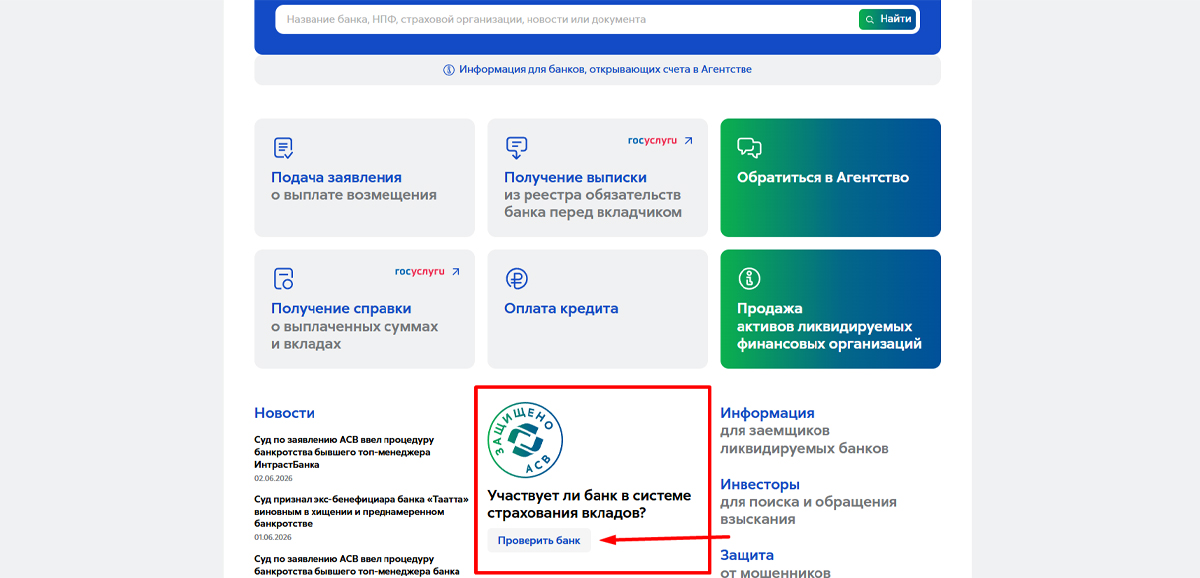Click the certificate icon in Получение справки card

(283, 279)
